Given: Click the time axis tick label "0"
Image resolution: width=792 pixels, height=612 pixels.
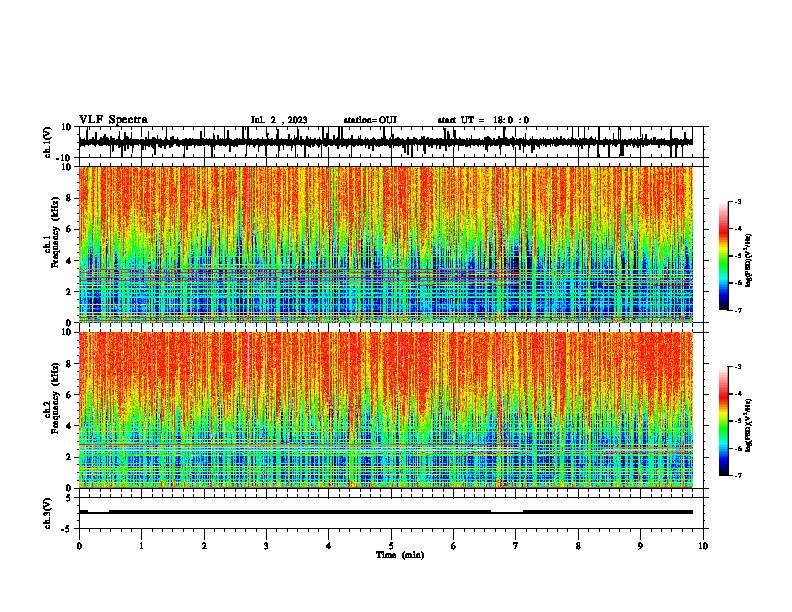Looking at the screenshot, I should (79, 546).
